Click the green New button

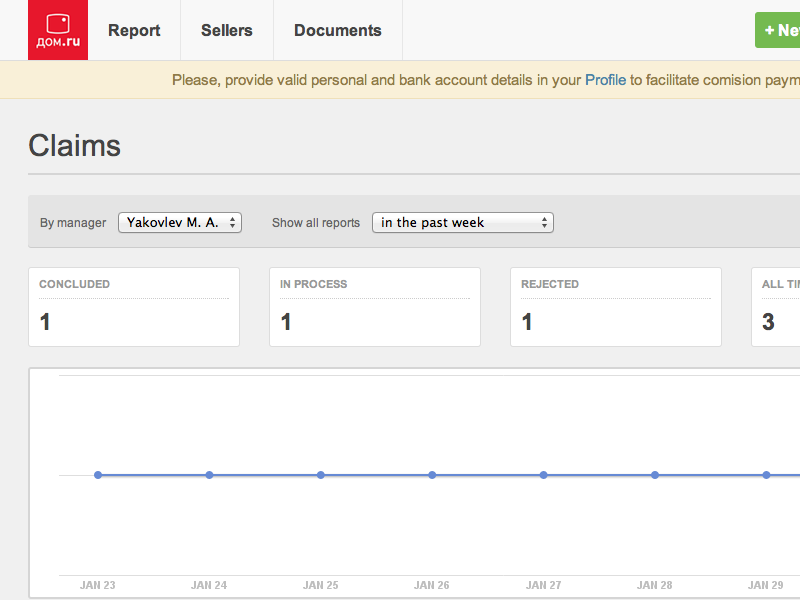point(778,30)
